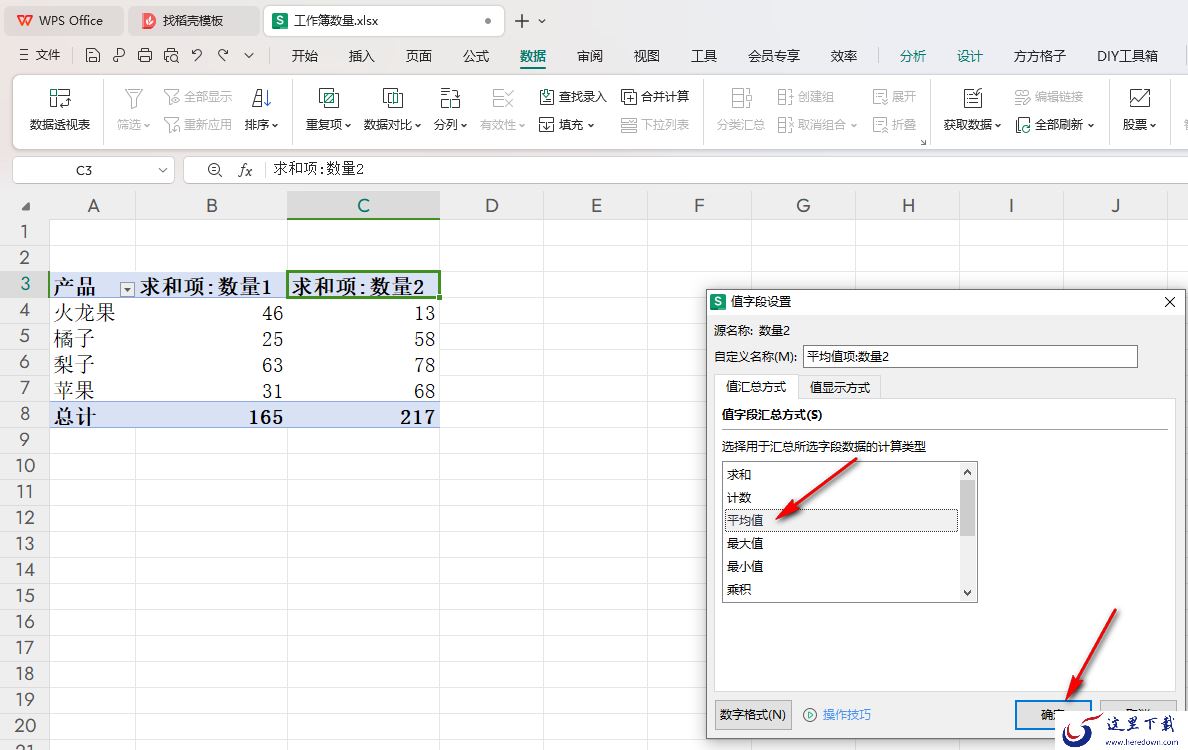The image size is (1188, 750).
Task: Click the 股票 icon
Action: (x=1140, y=98)
